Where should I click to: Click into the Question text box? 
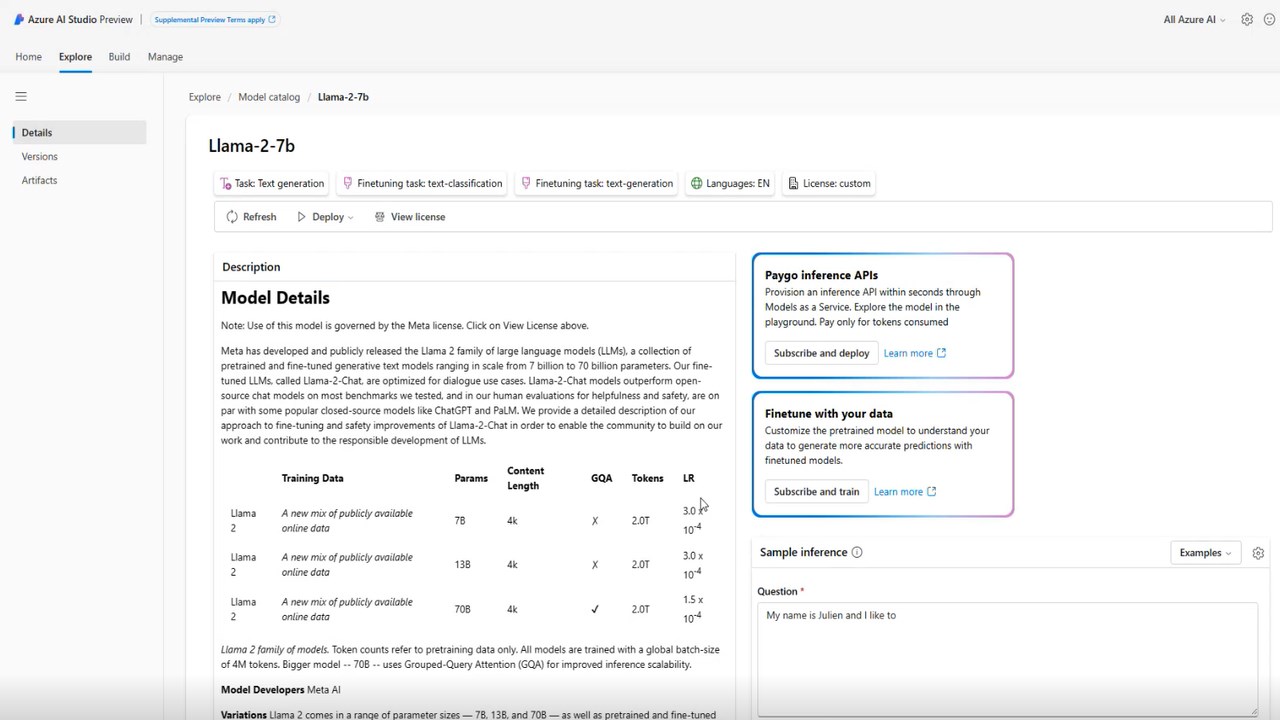tap(1007, 658)
